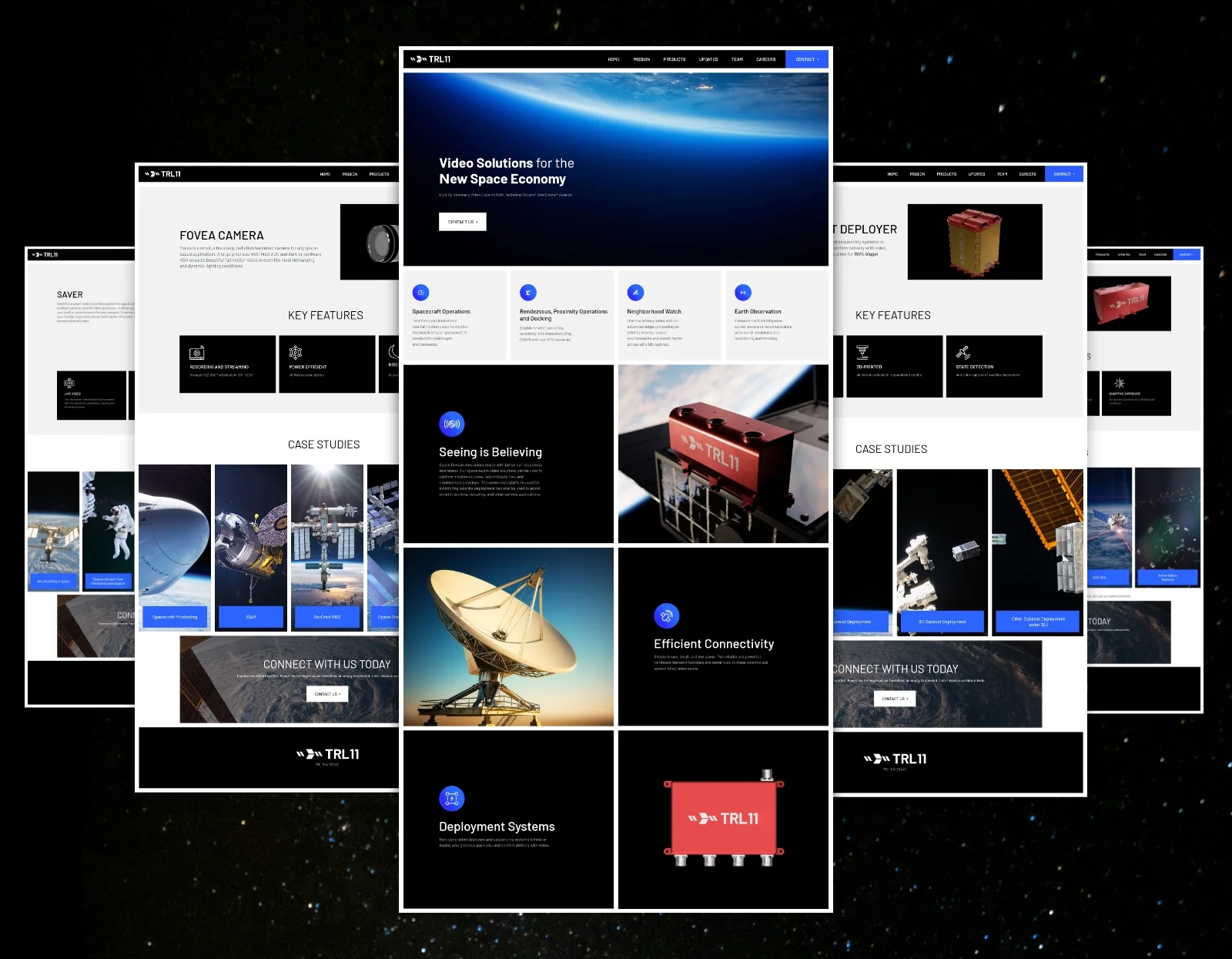Click the Spacecraft Monitoring case study button
Viewport: 1232px width, 959px height.
pos(175,617)
